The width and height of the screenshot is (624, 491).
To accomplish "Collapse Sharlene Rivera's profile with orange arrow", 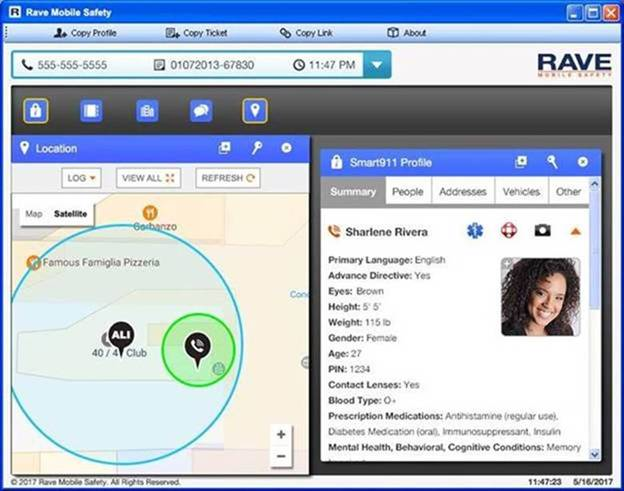I will pos(575,232).
